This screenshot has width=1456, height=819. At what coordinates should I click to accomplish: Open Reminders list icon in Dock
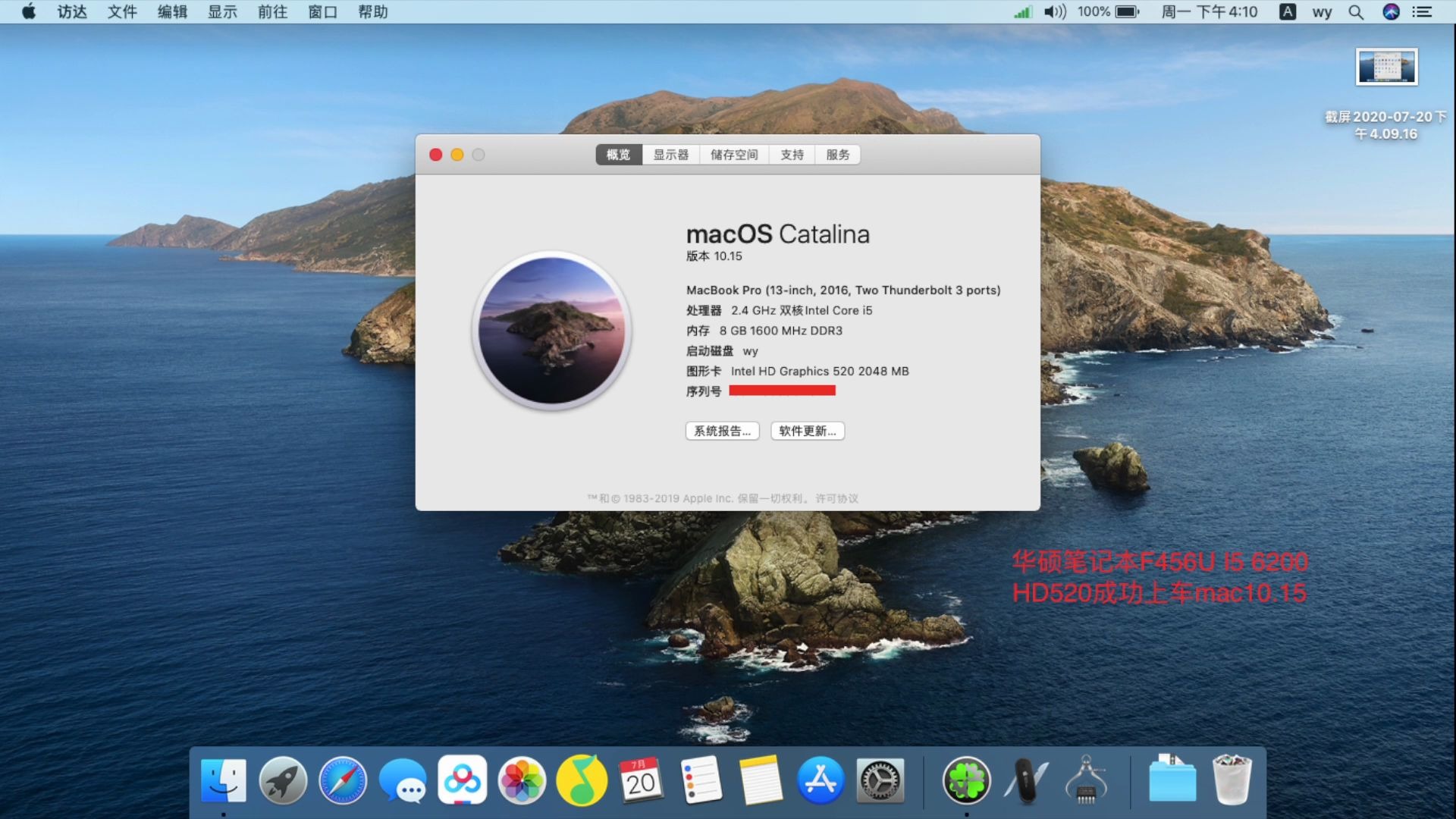point(701,780)
